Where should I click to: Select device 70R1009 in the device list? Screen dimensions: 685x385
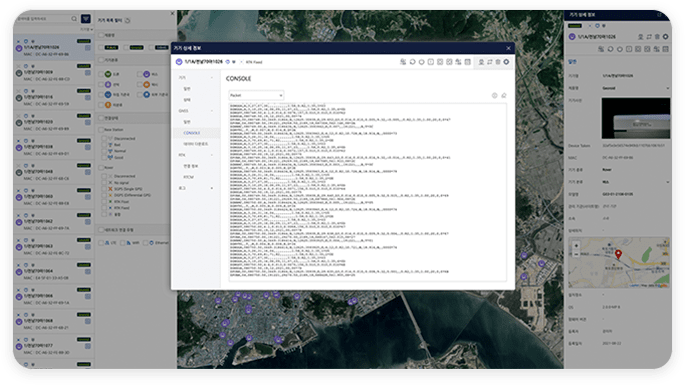click(53, 73)
